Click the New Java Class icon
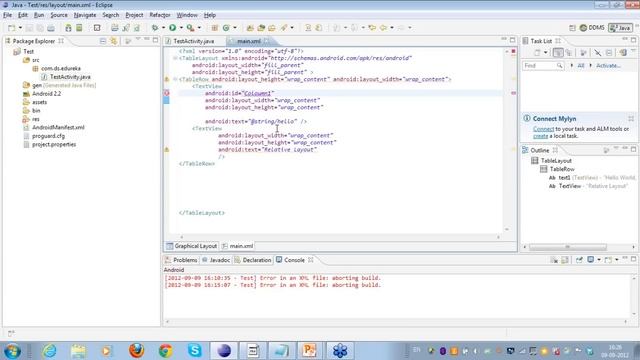This screenshot has width=640, height=360. (226, 28)
